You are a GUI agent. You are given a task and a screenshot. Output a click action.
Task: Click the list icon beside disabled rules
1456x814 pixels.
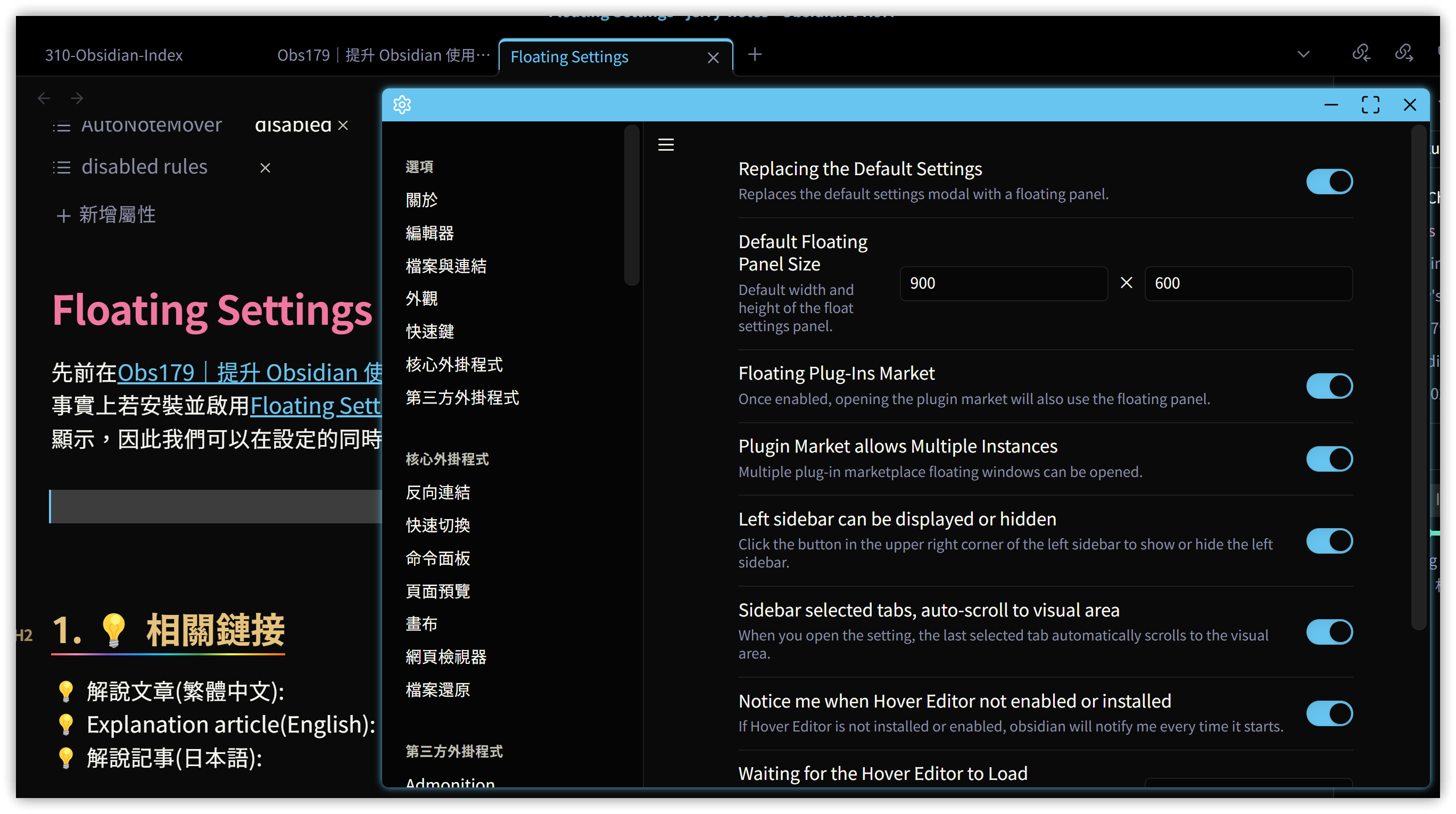click(62, 167)
